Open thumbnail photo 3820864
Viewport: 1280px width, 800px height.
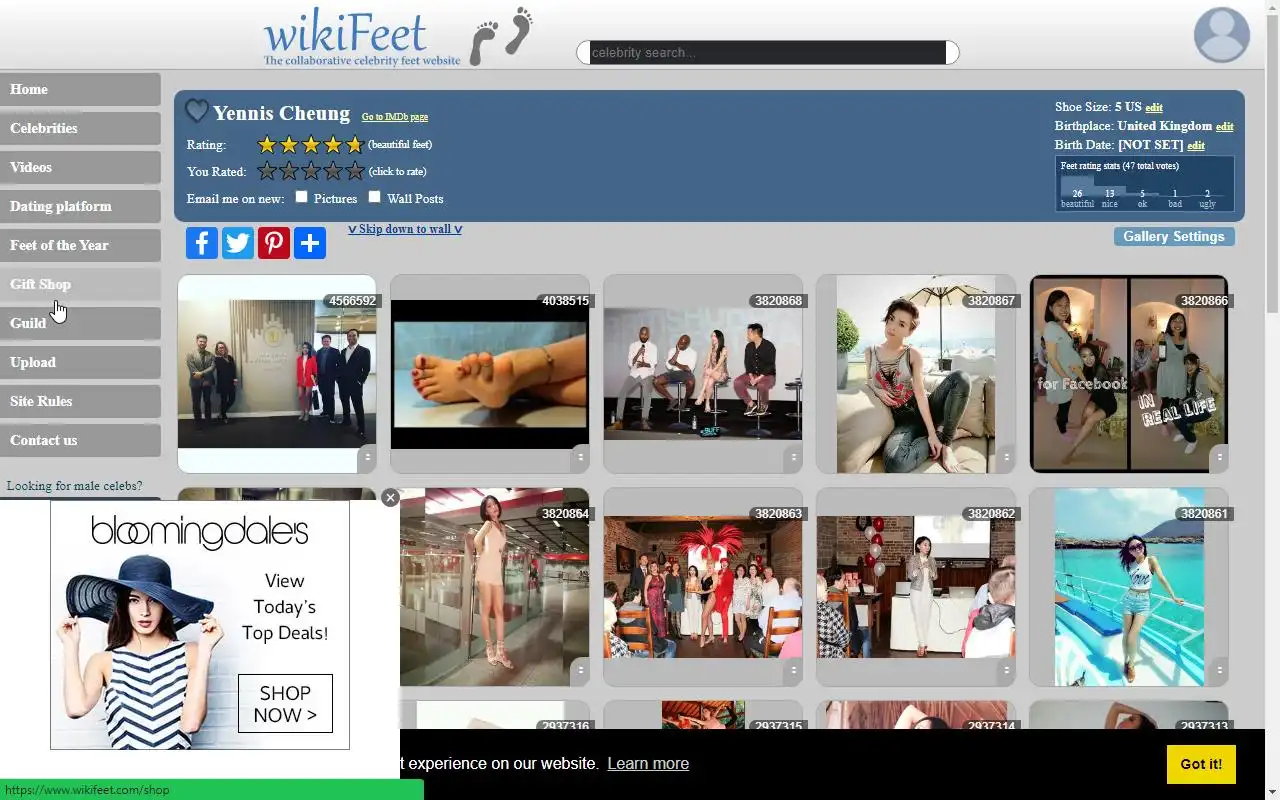490,587
